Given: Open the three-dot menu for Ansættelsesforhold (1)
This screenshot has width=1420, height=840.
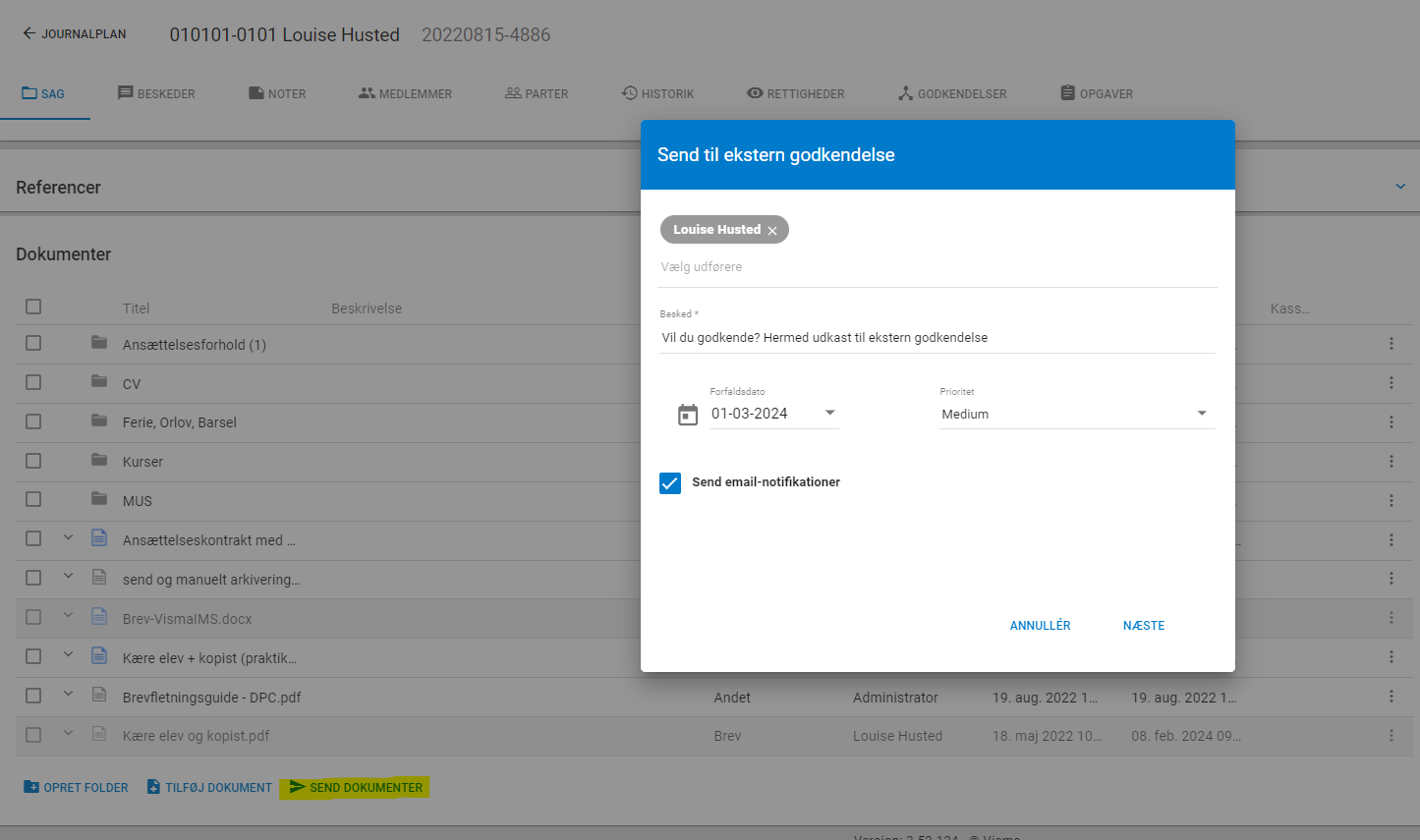Looking at the screenshot, I should pos(1392,344).
